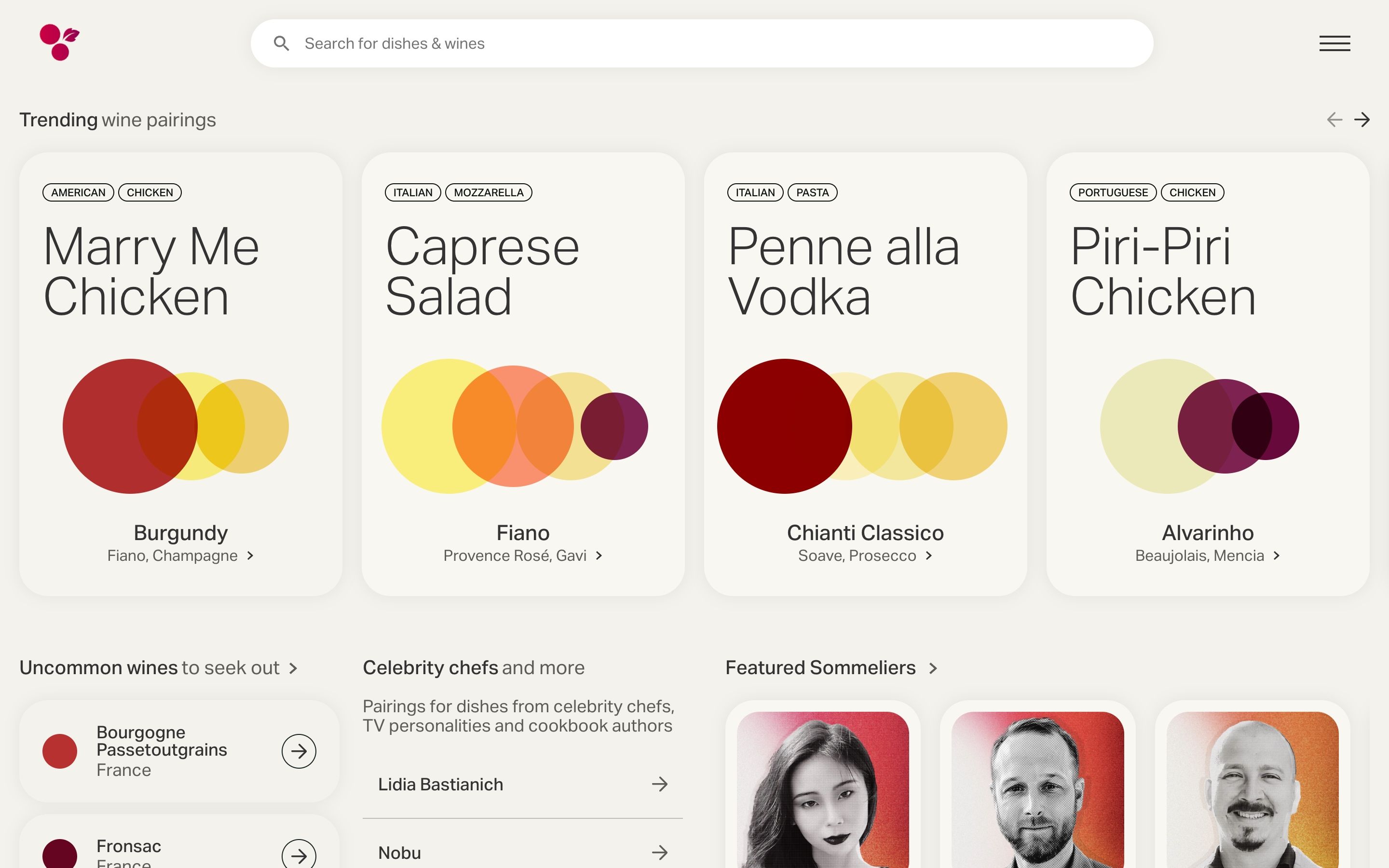Go to next trending pairings

pyautogui.click(x=1362, y=120)
